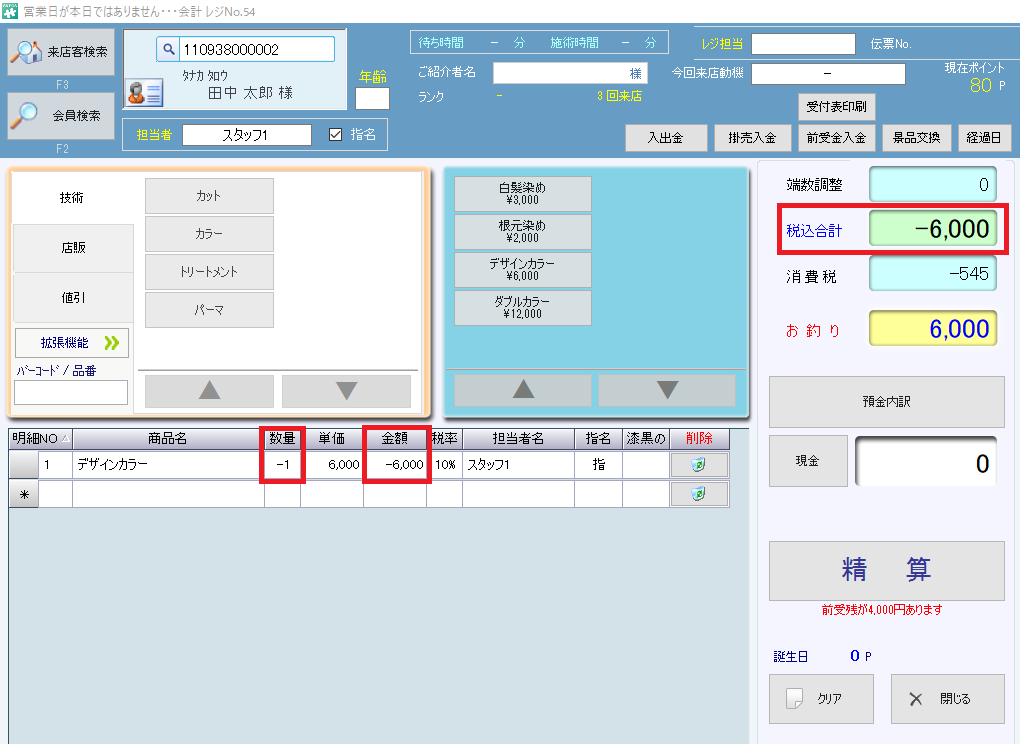1020x744 pixels.
Task: Click the customer card icon beside 田中 太郎
Action: 145,93
